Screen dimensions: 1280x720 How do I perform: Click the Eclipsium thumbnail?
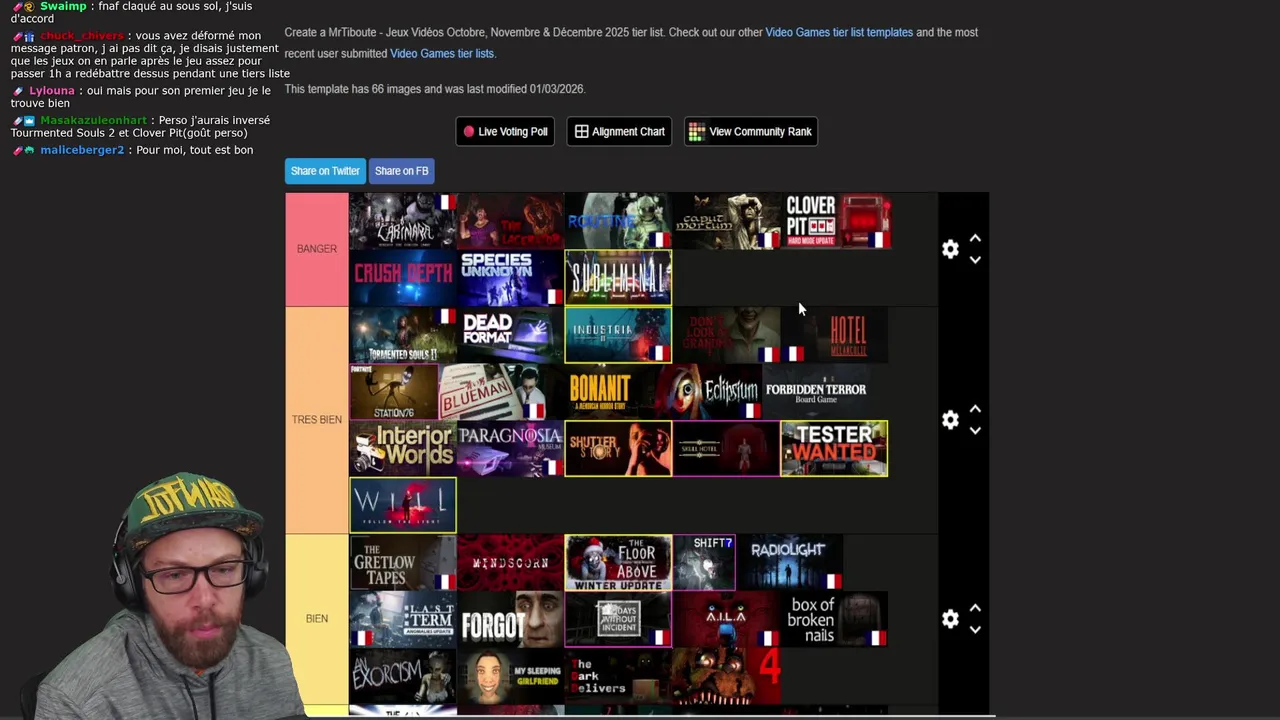point(708,392)
